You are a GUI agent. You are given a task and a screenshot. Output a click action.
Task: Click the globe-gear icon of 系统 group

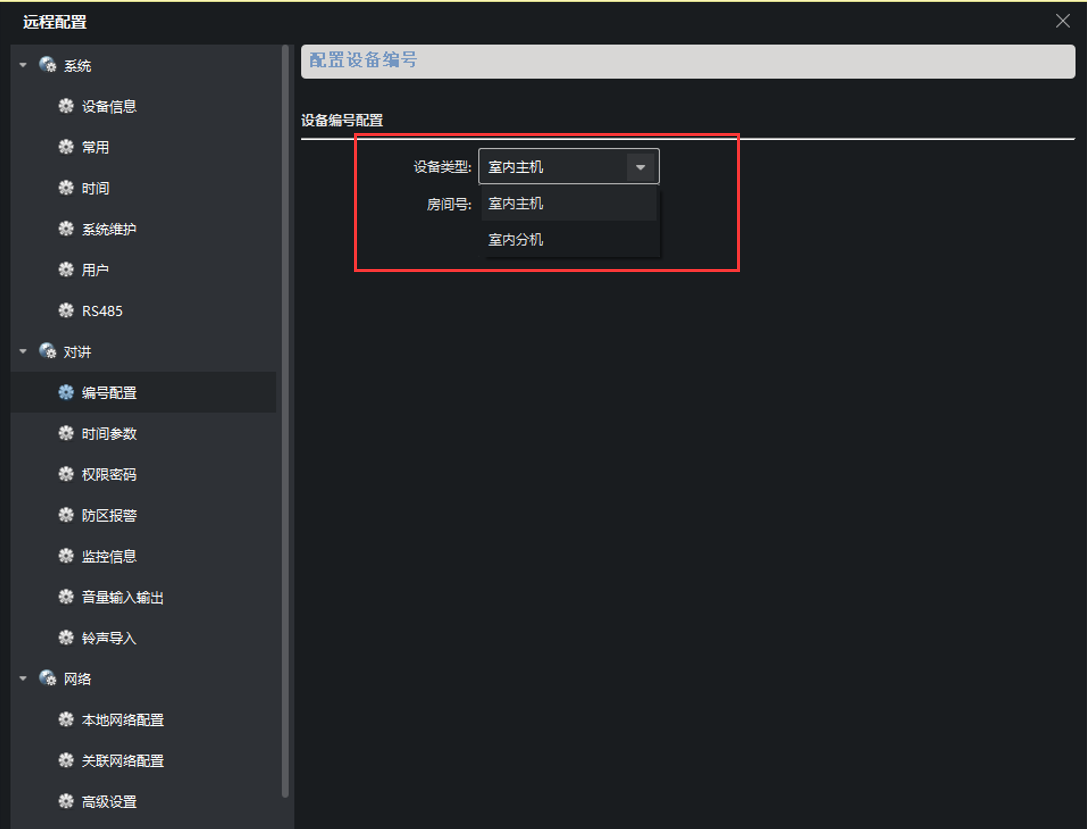tap(48, 65)
